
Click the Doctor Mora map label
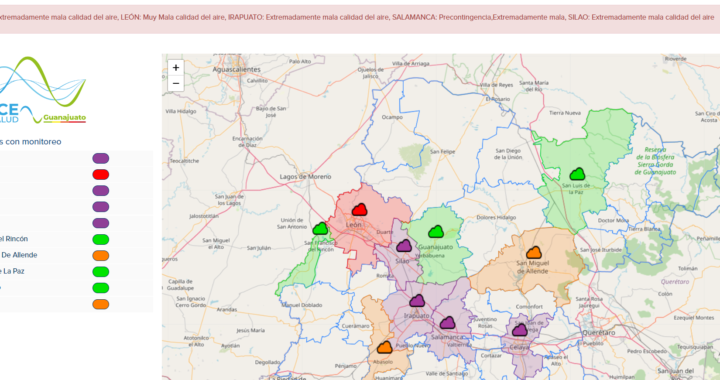click(613, 221)
